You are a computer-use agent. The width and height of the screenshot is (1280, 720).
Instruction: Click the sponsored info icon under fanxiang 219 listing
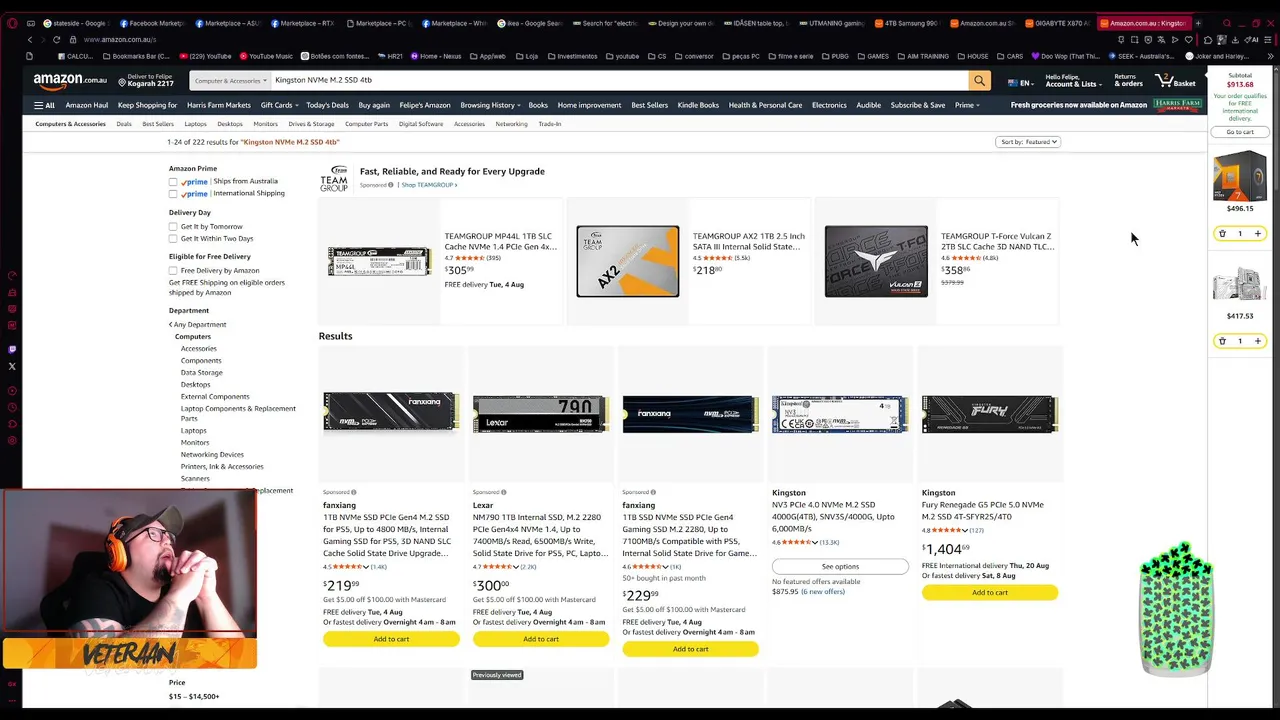[353, 492]
